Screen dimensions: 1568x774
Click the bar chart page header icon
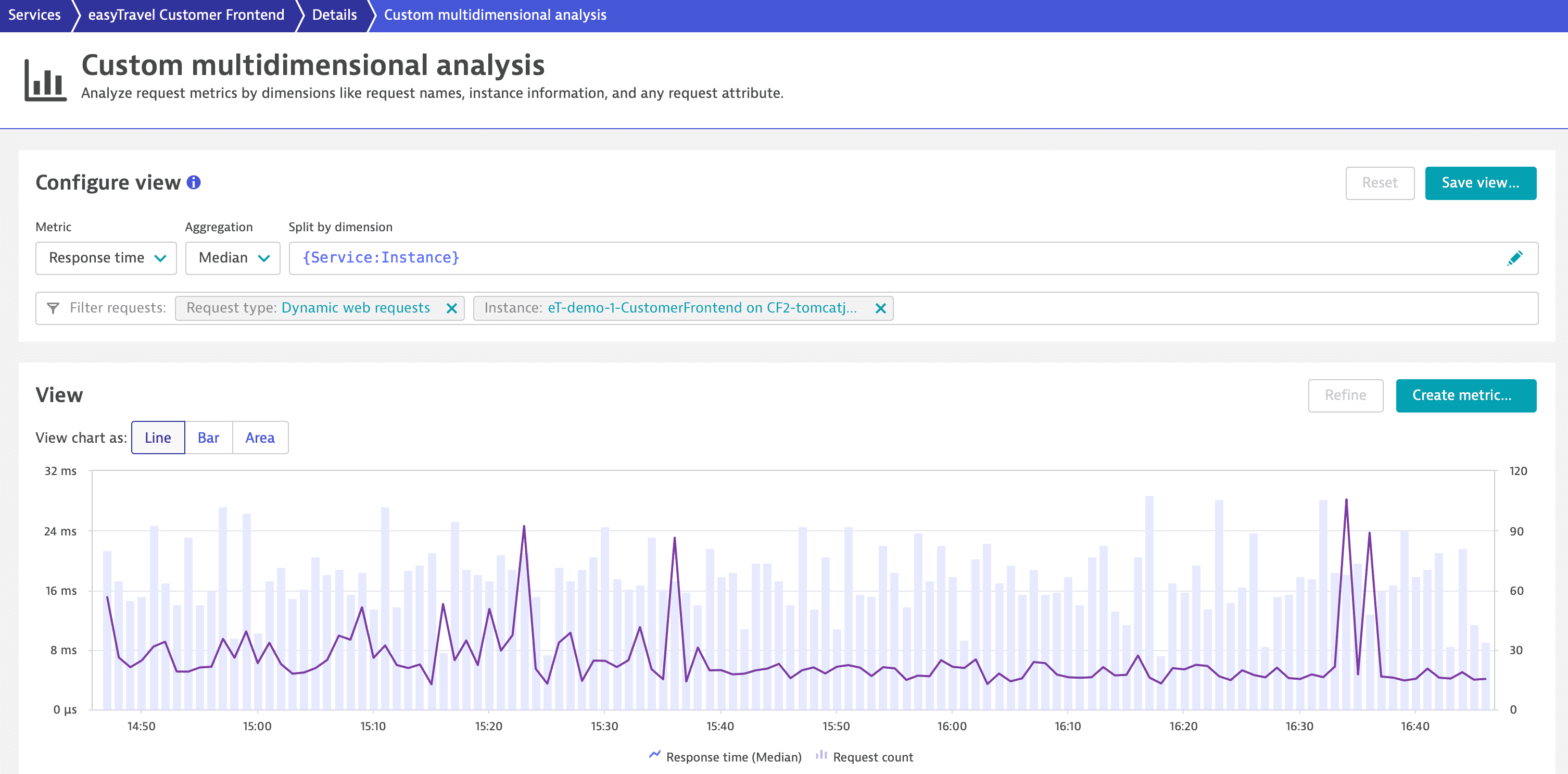[x=45, y=80]
